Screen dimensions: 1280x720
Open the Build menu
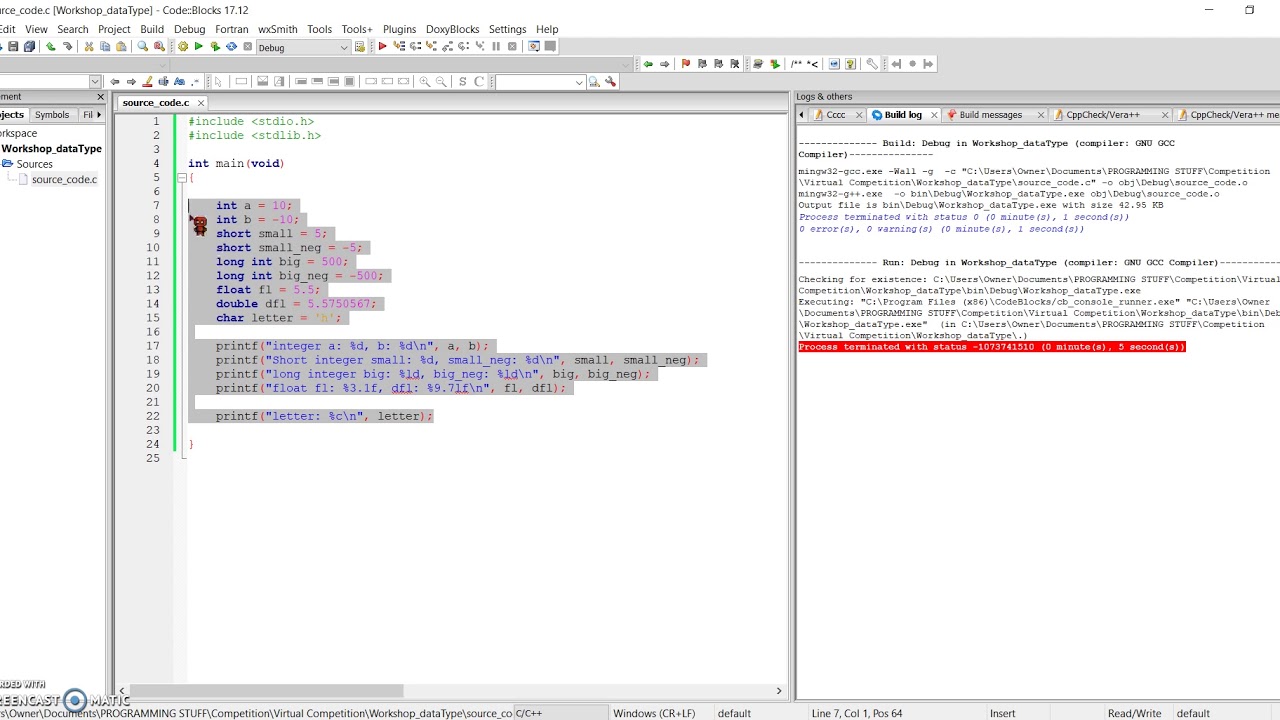point(151,29)
